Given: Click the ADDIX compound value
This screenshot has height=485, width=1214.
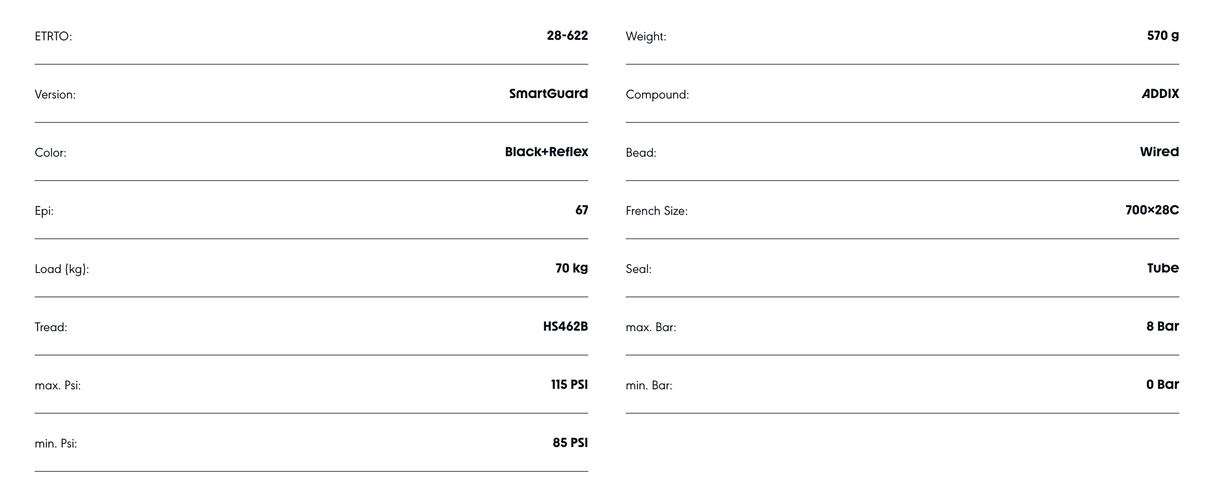Looking at the screenshot, I should [1160, 94].
